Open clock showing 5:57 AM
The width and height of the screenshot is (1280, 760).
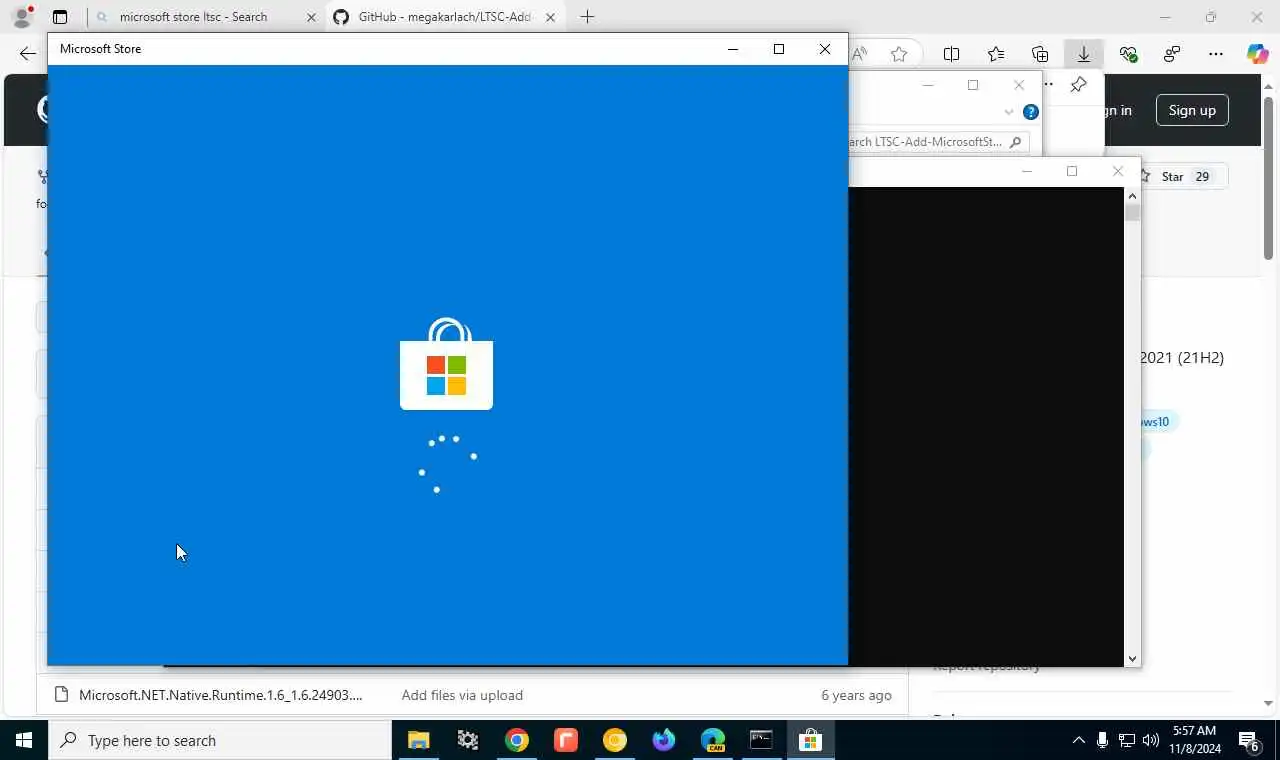point(1194,740)
